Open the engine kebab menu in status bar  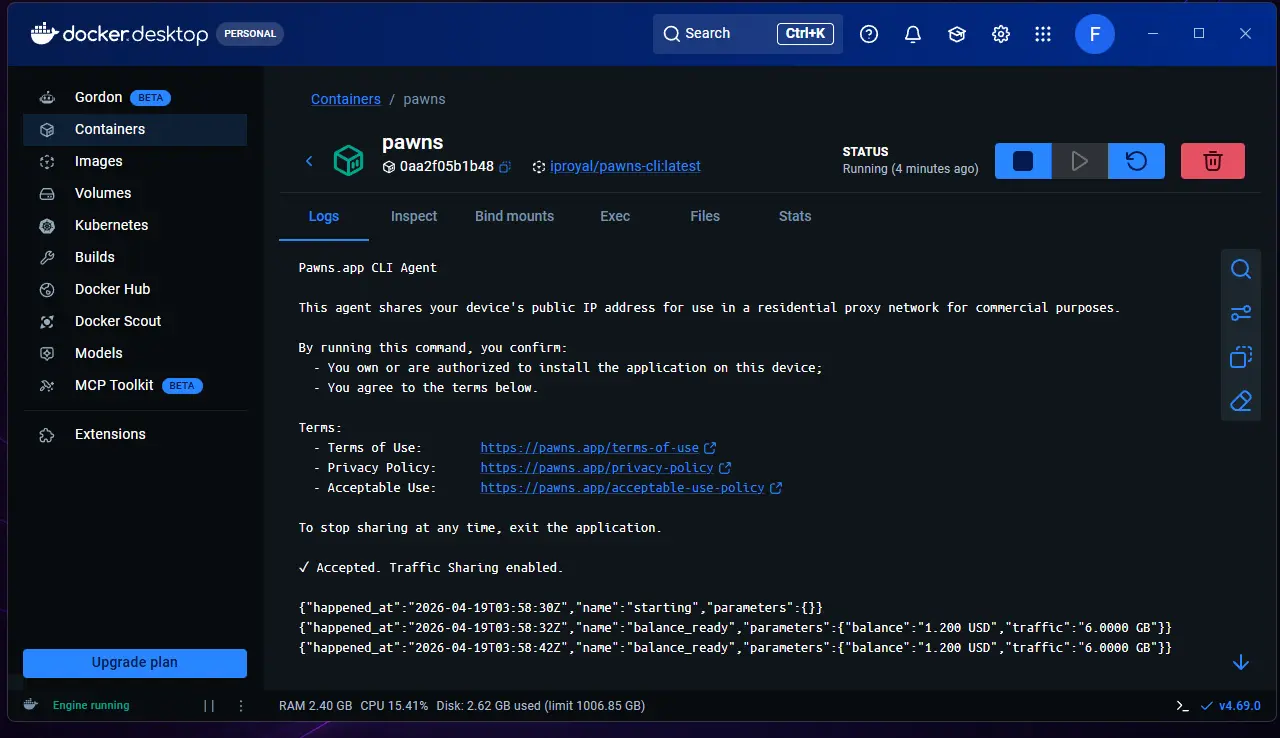click(241, 705)
